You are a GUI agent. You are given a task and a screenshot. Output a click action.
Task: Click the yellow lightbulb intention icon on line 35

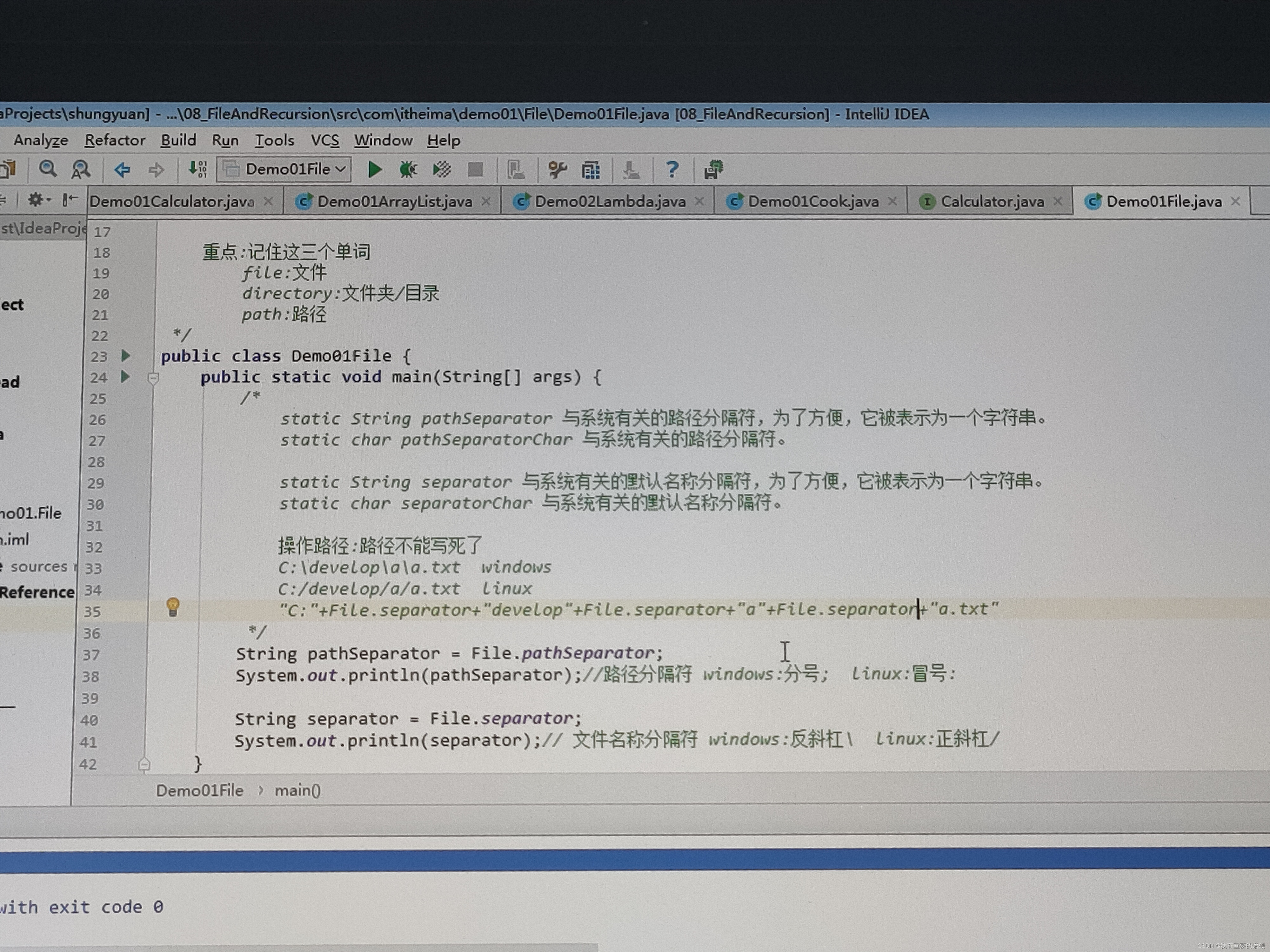[x=173, y=607]
